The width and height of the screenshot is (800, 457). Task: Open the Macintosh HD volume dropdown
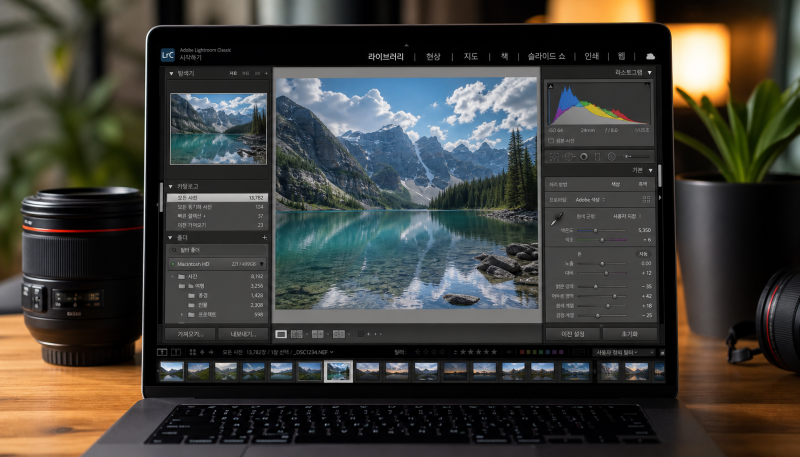(262, 264)
